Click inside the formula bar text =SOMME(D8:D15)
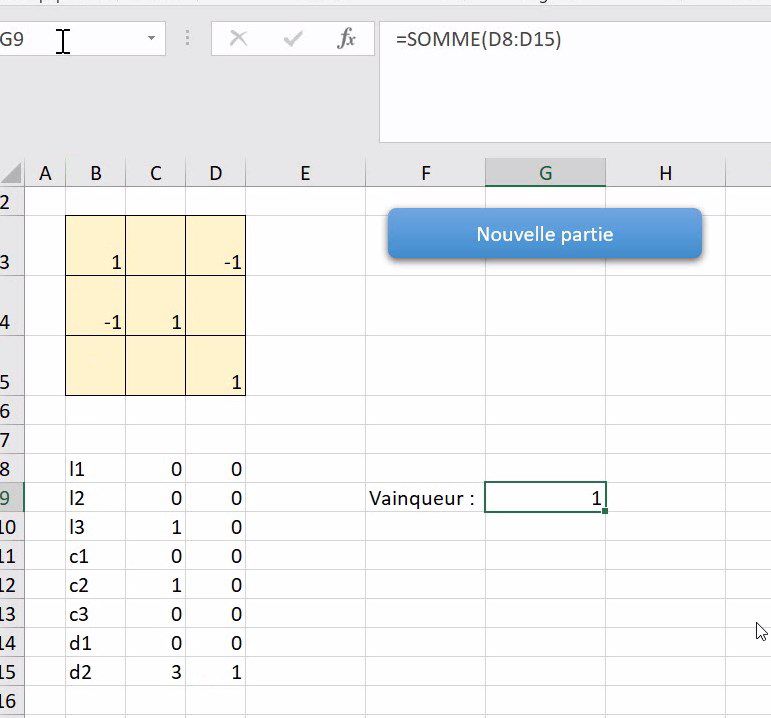The height and width of the screenshot is (718, 771). coord(478,41)
